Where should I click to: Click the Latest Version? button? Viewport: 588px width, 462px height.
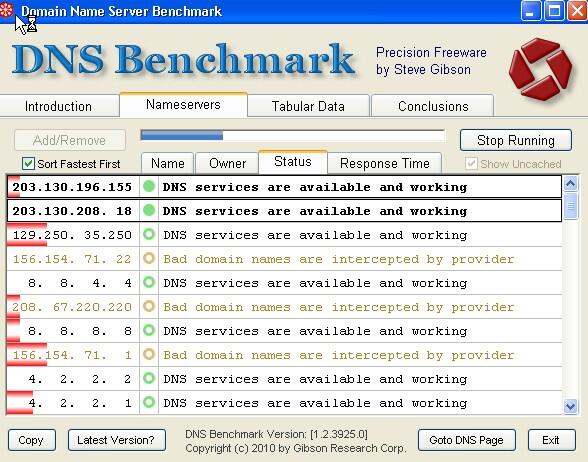117,440
